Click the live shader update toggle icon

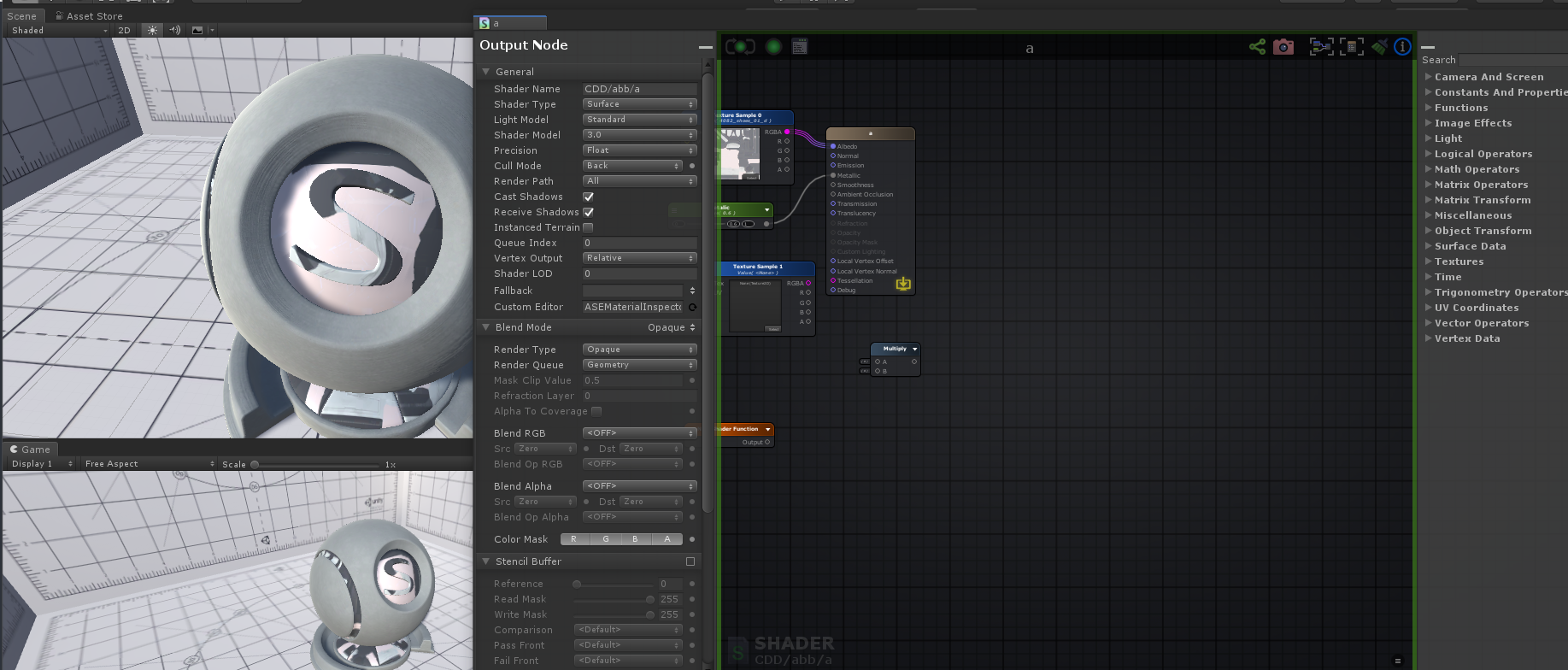[740, 46]
